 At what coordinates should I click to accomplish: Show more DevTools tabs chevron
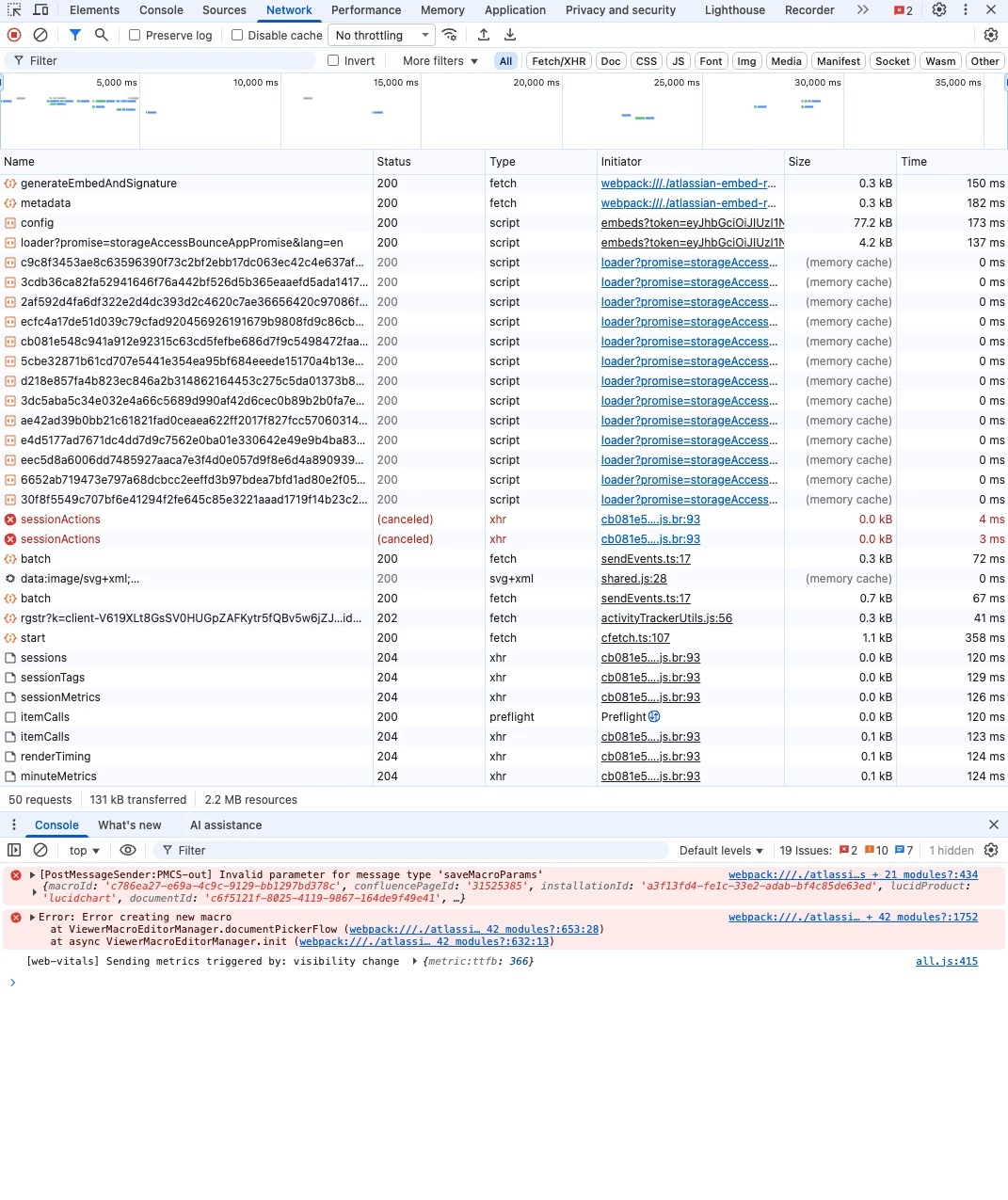point(863,10)
